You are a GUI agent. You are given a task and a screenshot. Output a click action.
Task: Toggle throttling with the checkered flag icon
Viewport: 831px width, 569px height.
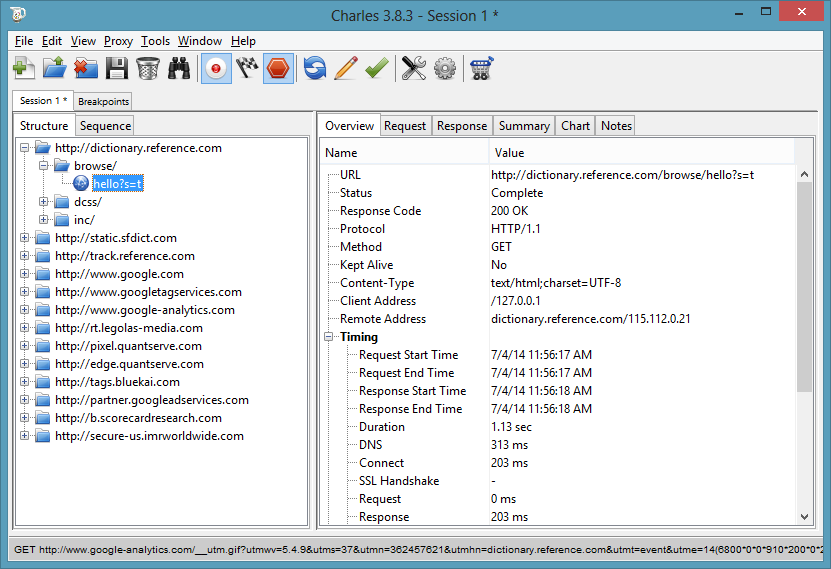tap(247, 68)
